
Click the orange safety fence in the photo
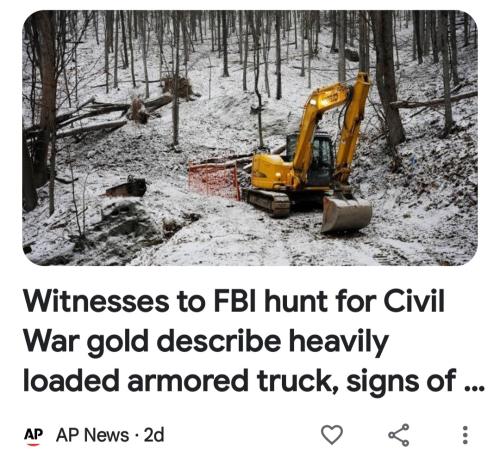214,180
